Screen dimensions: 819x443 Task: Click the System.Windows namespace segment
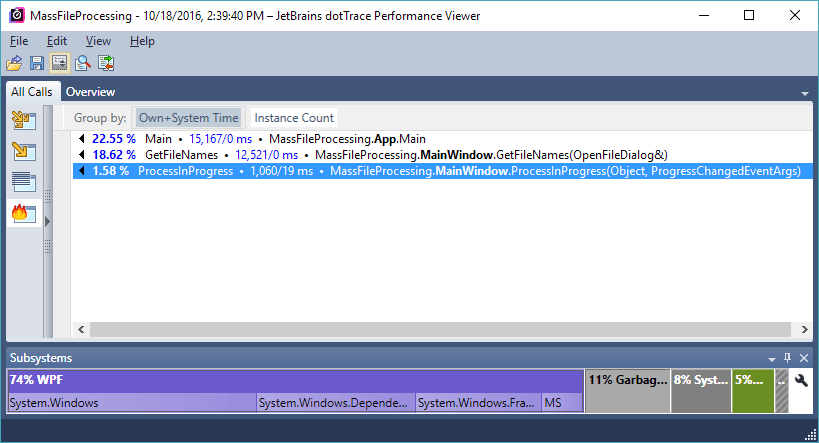click(132, 403)
